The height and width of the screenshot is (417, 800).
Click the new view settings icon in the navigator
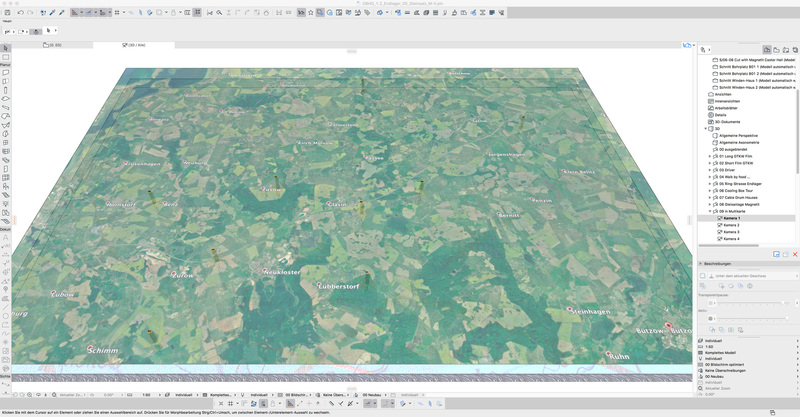point(776,254)
